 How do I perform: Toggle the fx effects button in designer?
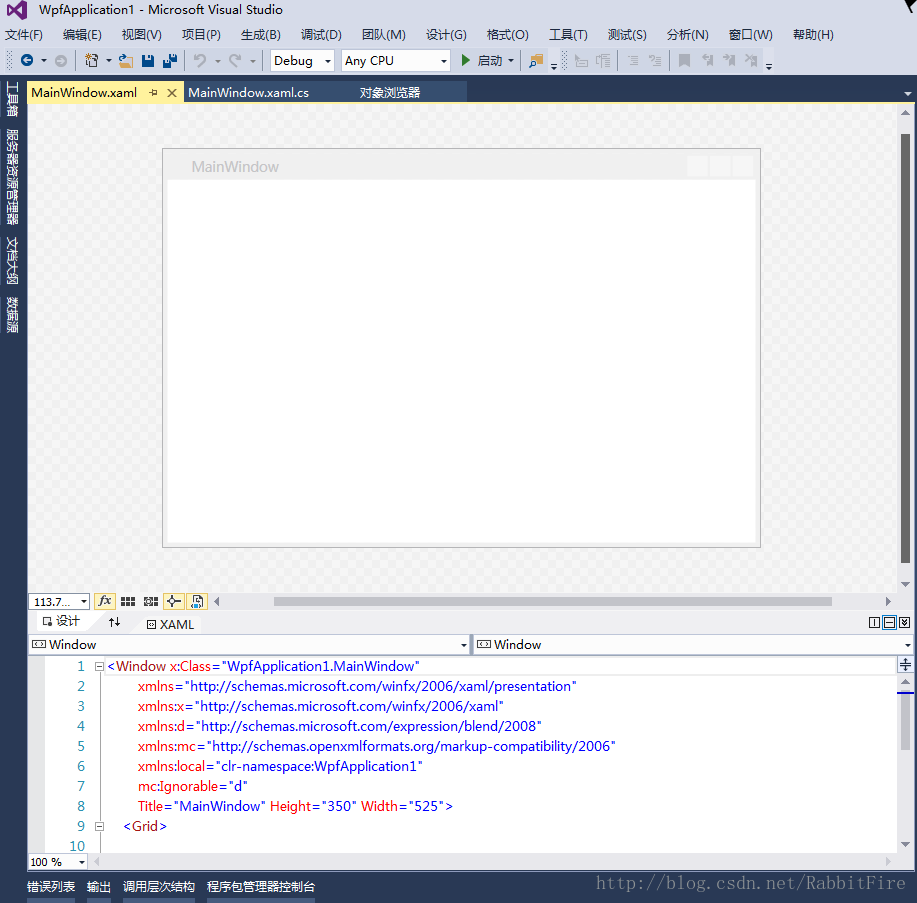[105, 601]
